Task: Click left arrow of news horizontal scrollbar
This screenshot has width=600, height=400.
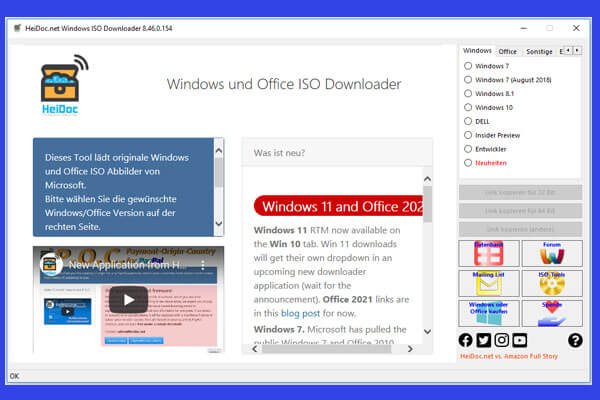Action: (x=255, y=349)
